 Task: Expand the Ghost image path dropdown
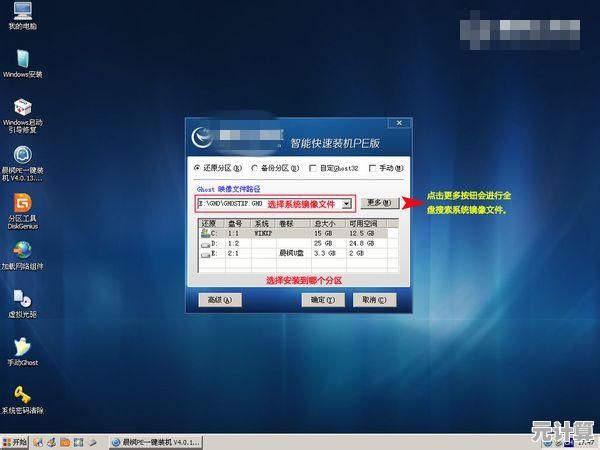pyautogui.click(x=346, y=203)
